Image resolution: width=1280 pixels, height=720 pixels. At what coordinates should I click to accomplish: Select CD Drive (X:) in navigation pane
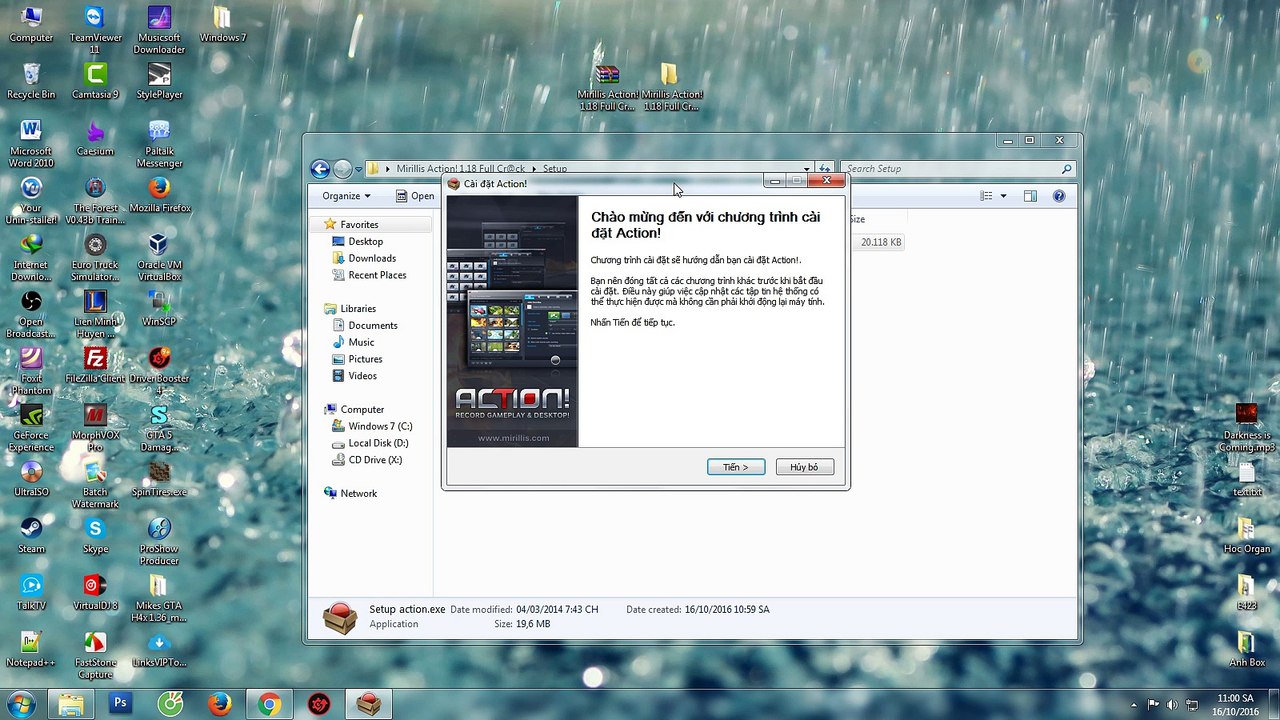click(375, 460)
